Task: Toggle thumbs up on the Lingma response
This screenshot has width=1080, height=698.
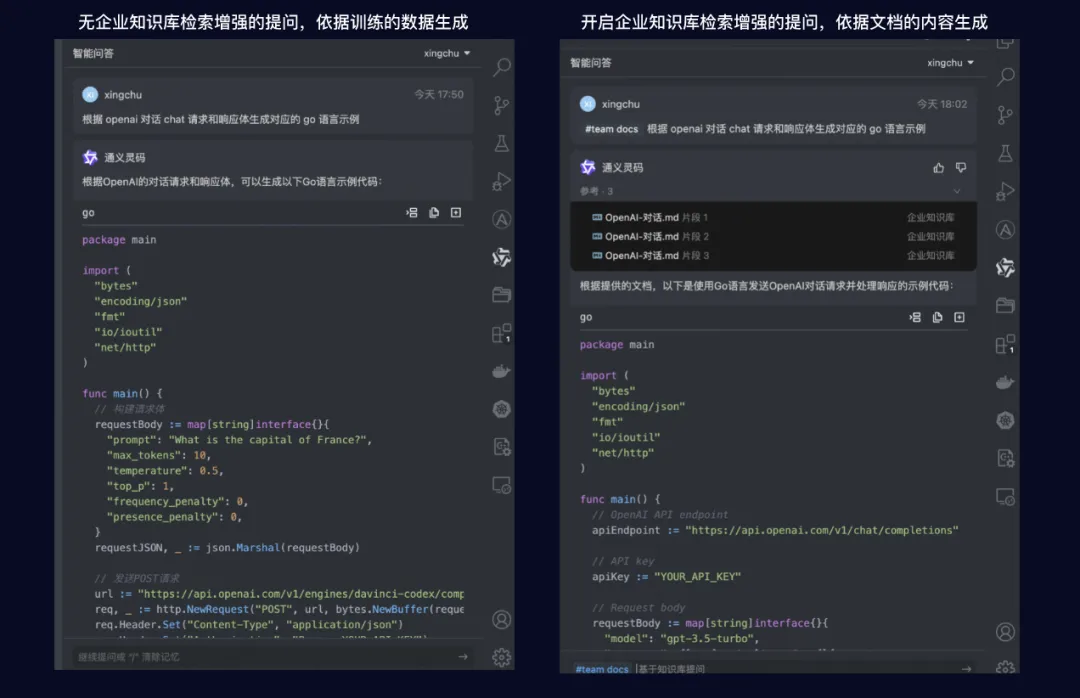Action: pyautogui.click(x=938, y=166)
